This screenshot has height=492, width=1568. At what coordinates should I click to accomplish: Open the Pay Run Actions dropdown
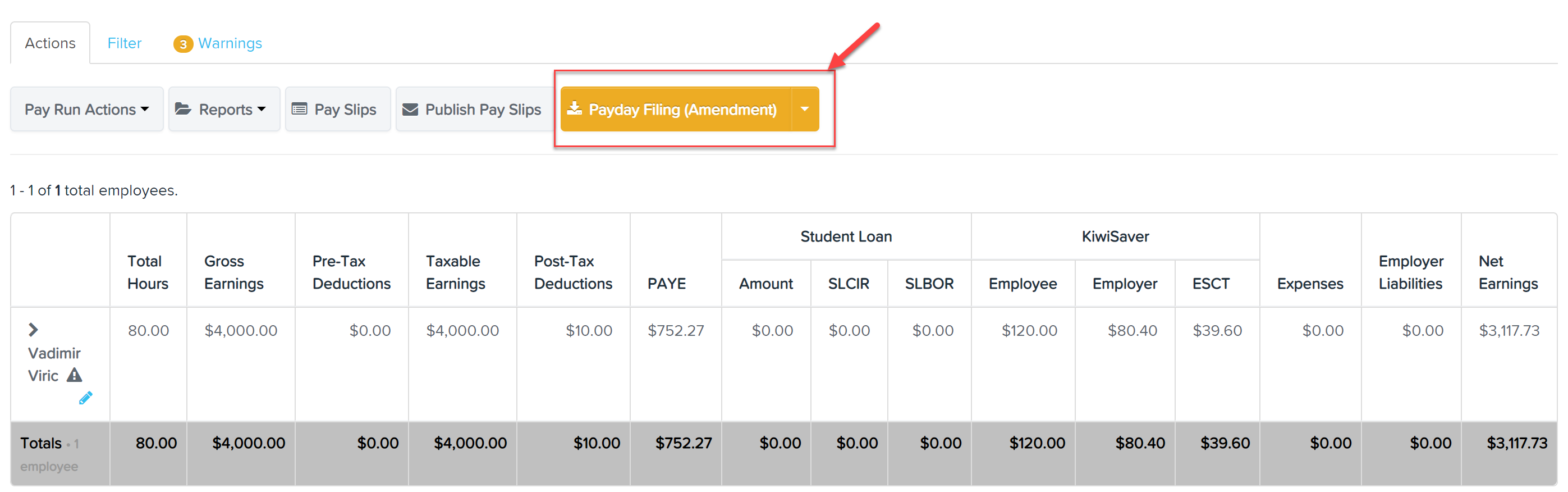click(x=87, y=110)
